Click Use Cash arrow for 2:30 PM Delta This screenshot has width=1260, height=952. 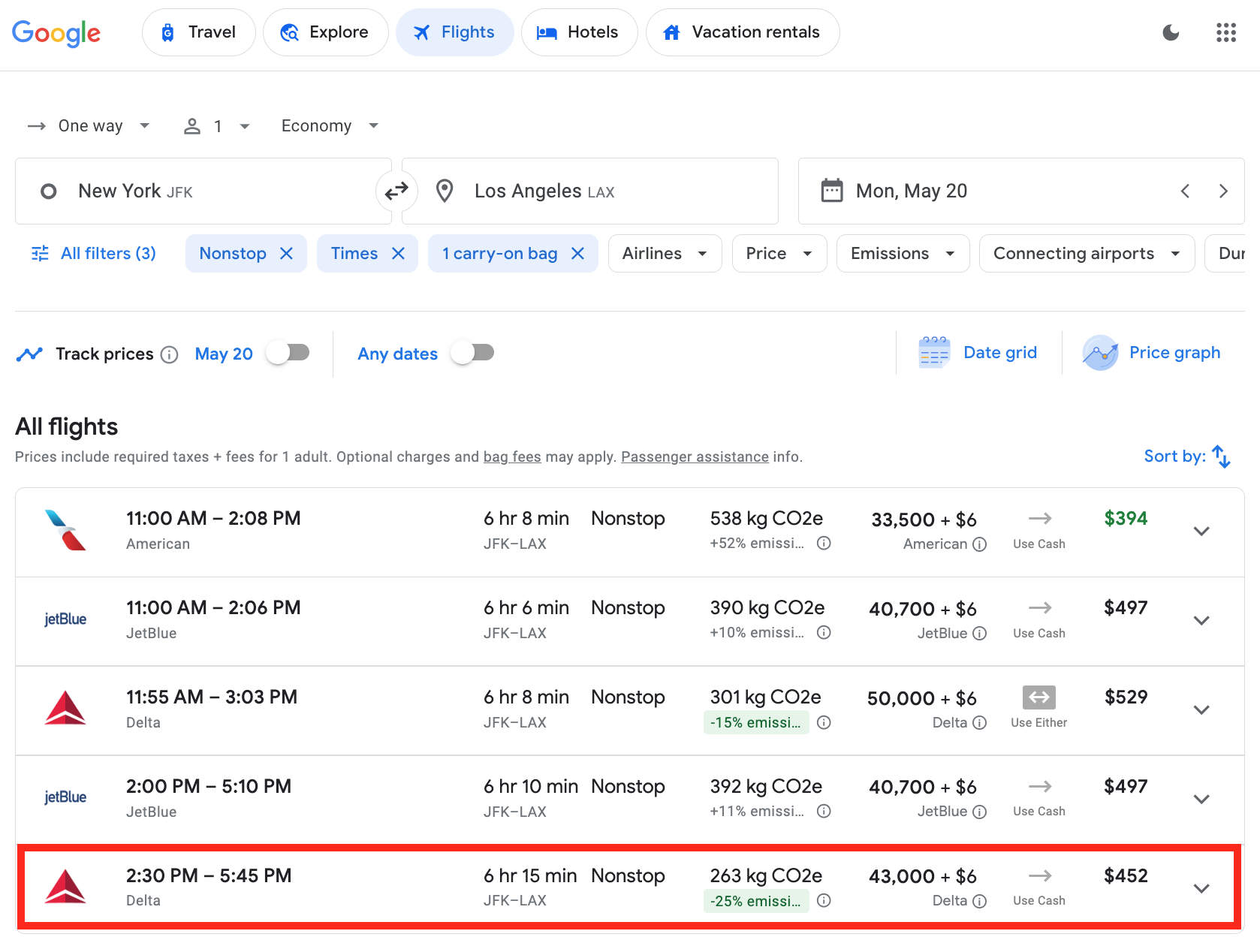1040,875
